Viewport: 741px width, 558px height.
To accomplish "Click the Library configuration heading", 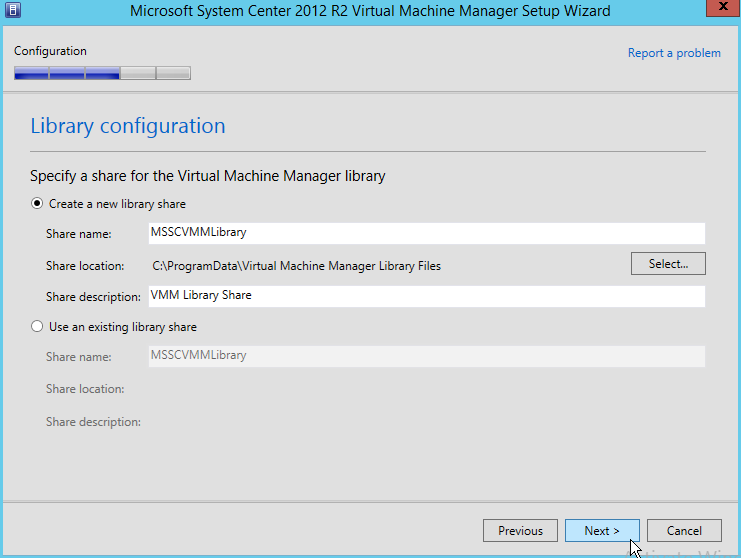I will click(x=128, y=126).
